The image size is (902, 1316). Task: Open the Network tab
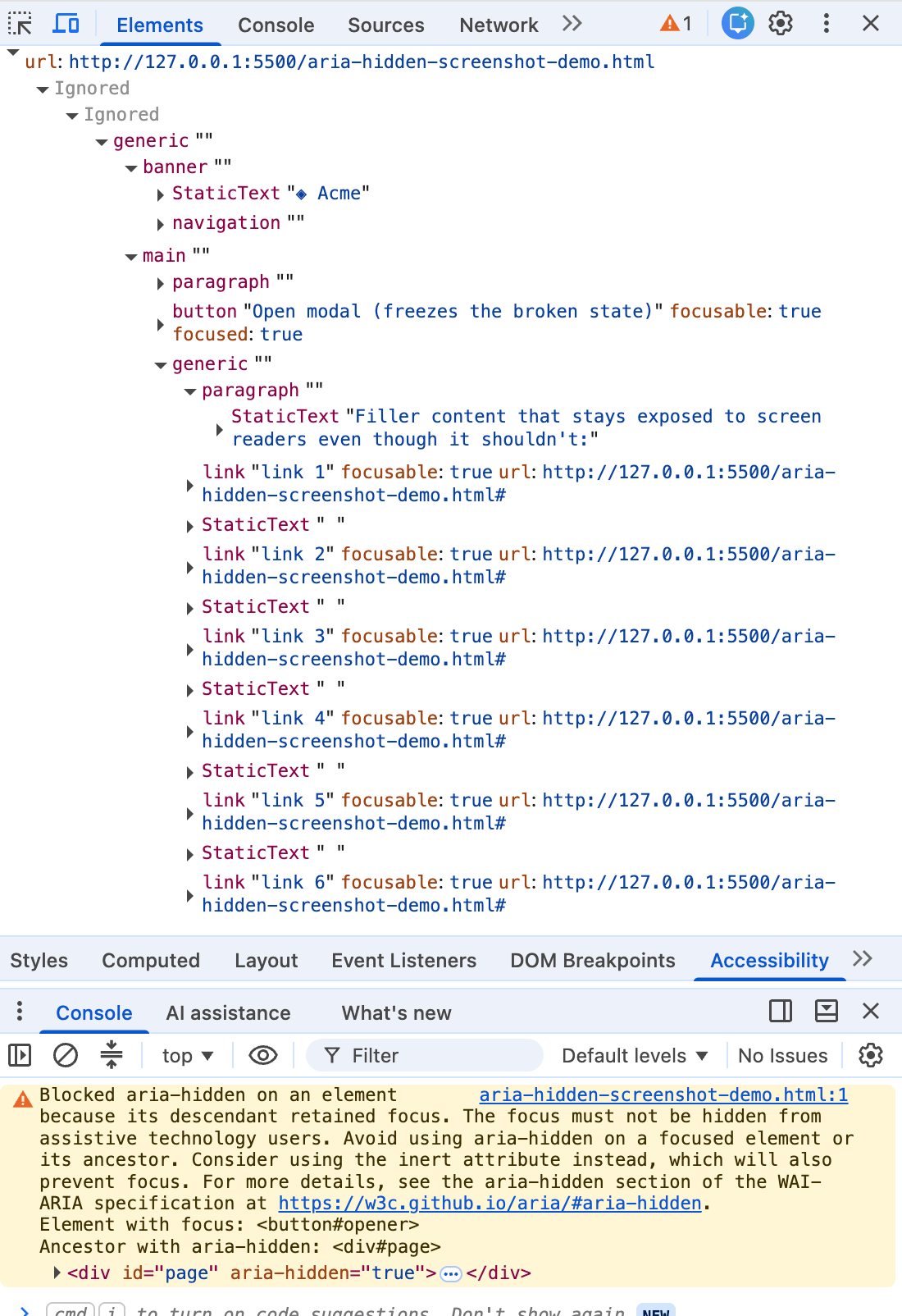click(499, 25)
